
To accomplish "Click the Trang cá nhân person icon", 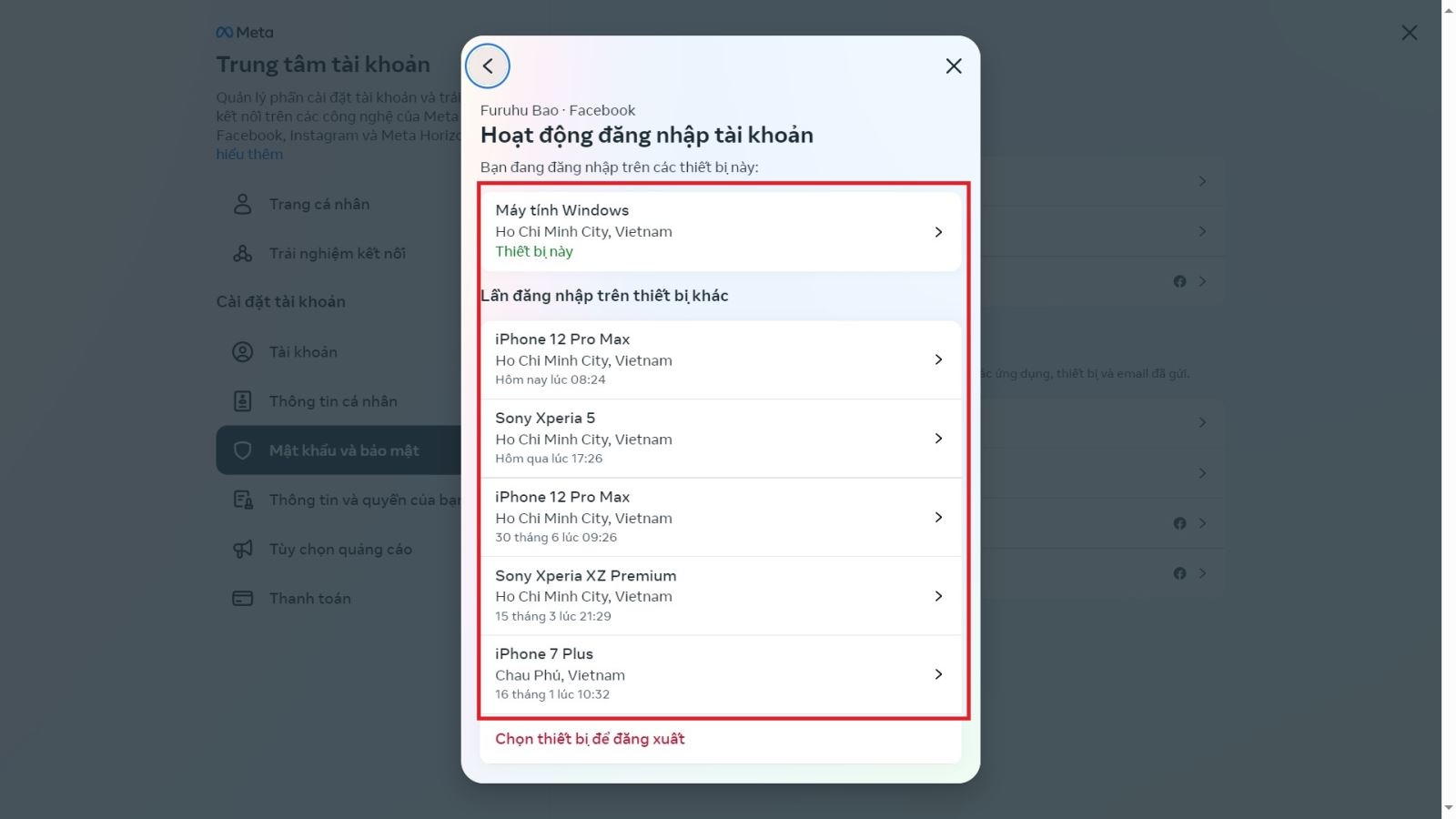I will 242,204.
